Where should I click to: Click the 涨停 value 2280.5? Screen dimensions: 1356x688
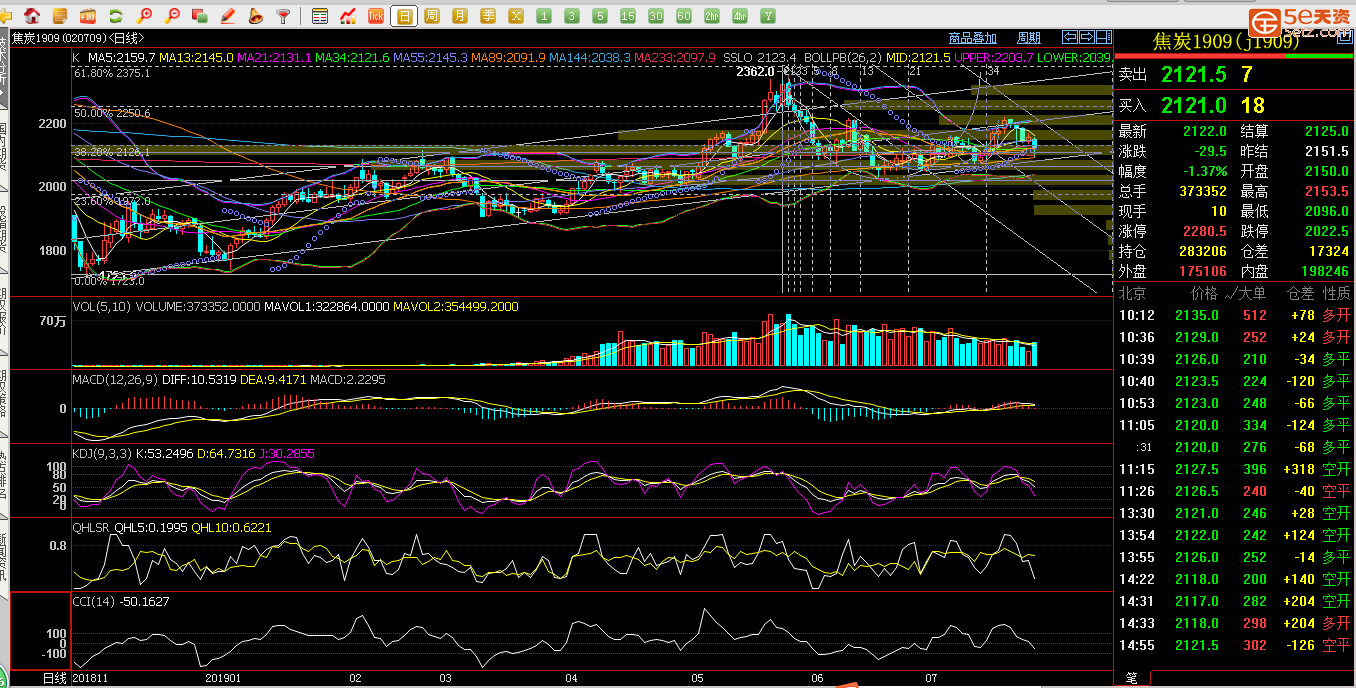[1206, 231]
